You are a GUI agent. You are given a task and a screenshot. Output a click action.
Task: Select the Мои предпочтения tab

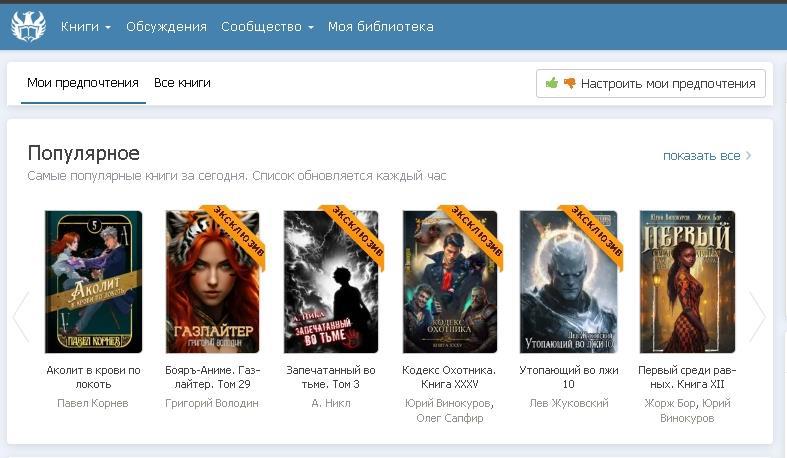click(x=83, y=83)
